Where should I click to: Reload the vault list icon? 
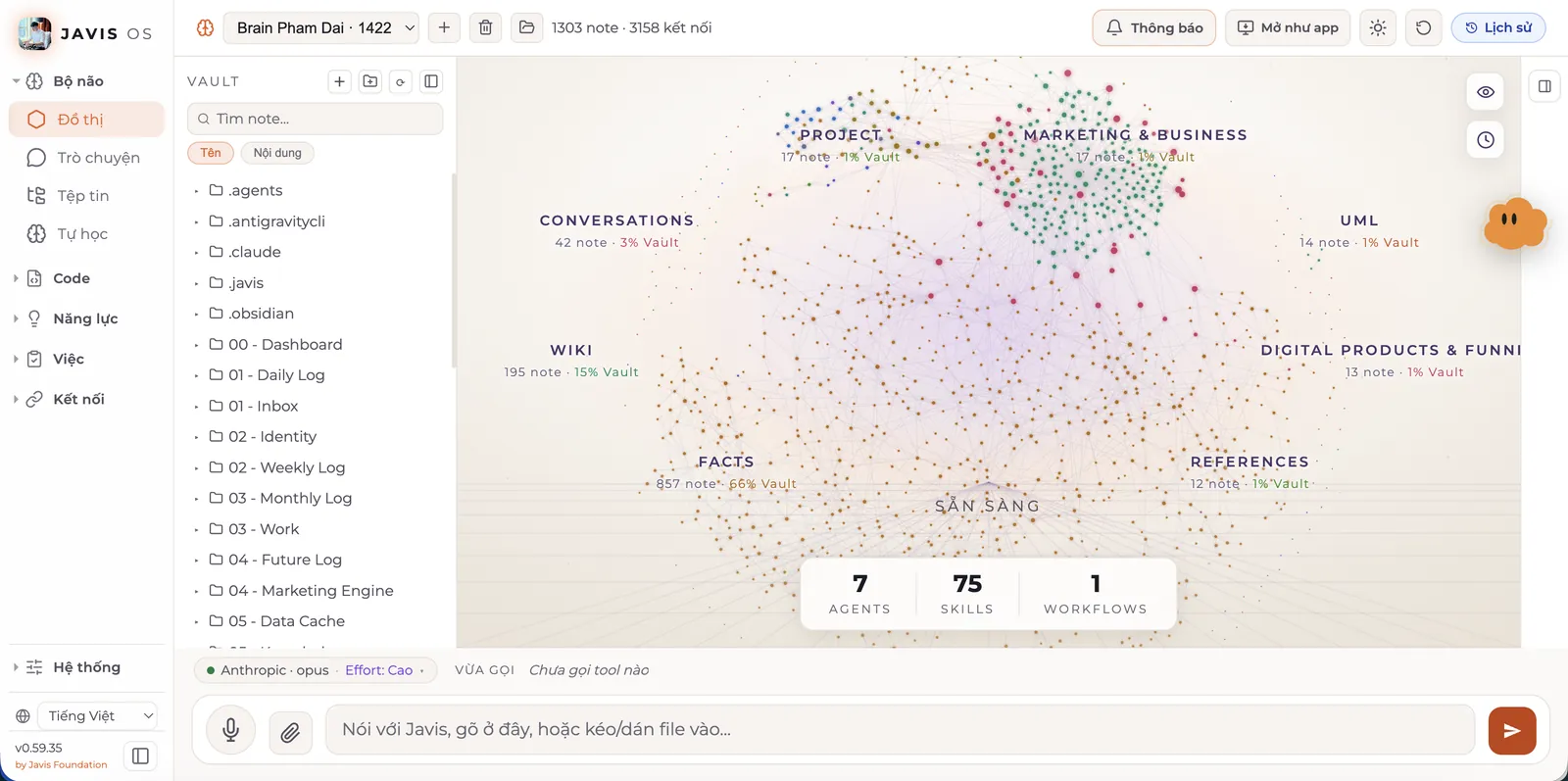coord(400,81)
